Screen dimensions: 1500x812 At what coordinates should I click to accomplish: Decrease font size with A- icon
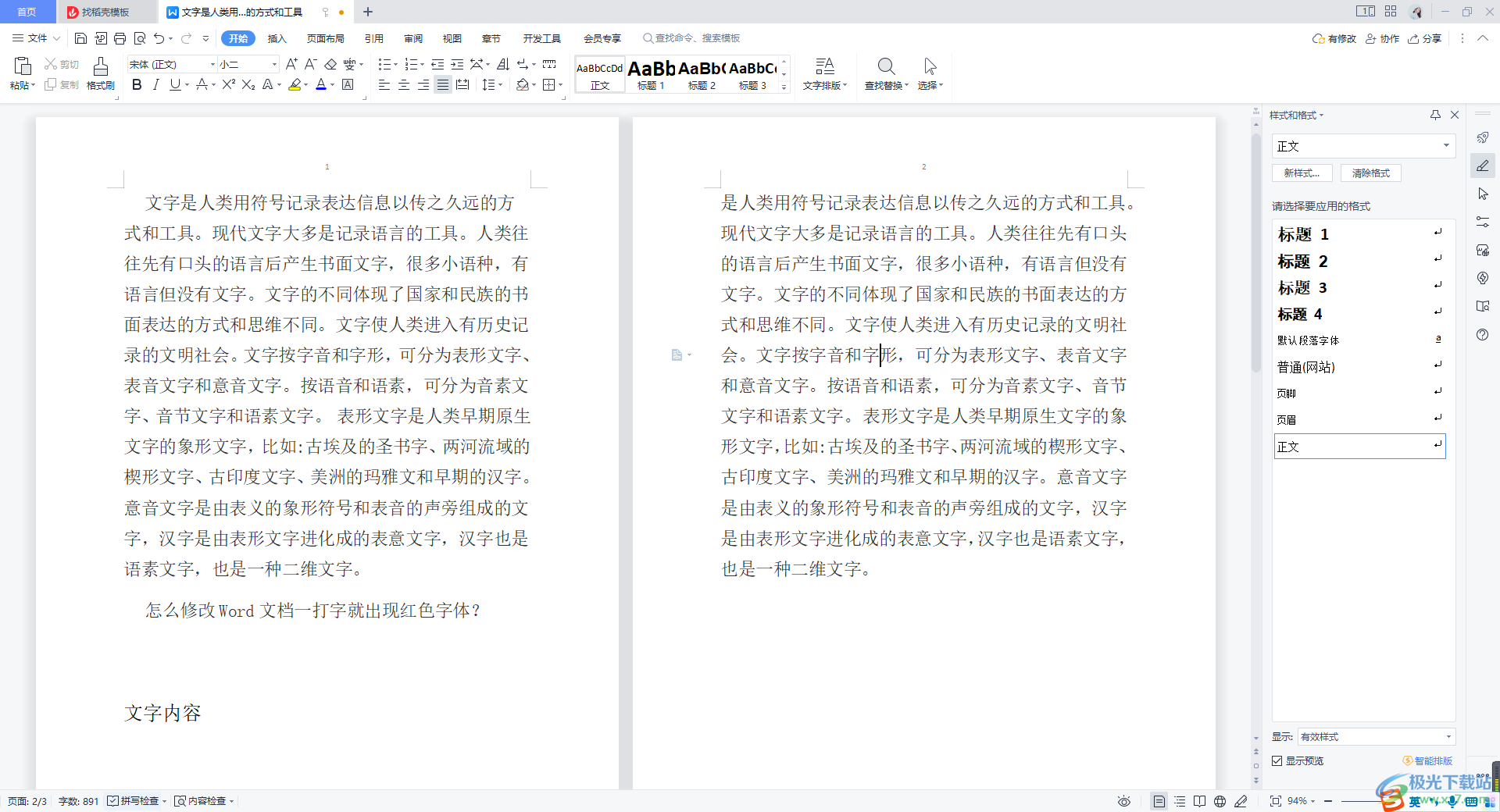coord(310,64)
